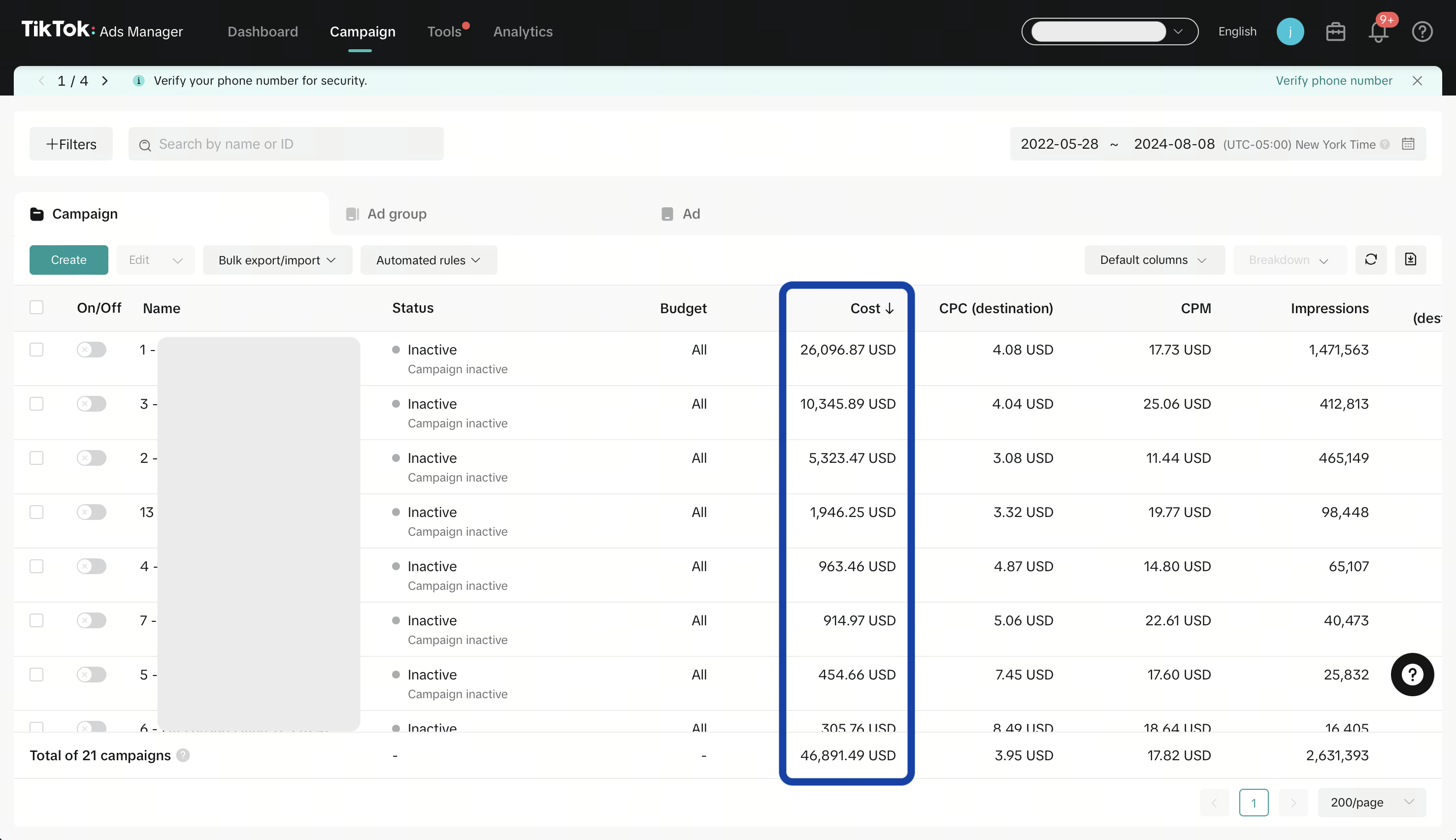Click the refresh table icon
This screenshot has width=1456, height=840.
coord(1371,259)
